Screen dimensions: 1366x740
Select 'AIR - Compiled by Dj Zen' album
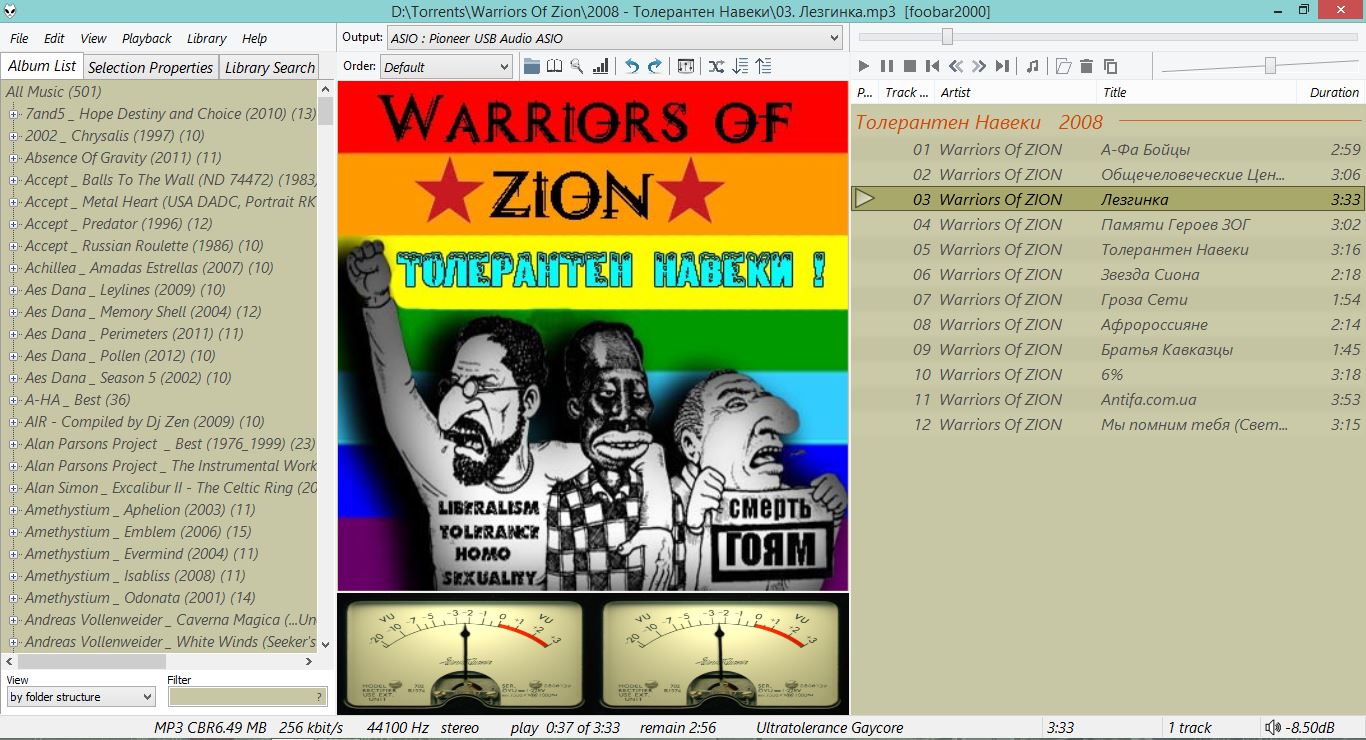click(144, 422)
